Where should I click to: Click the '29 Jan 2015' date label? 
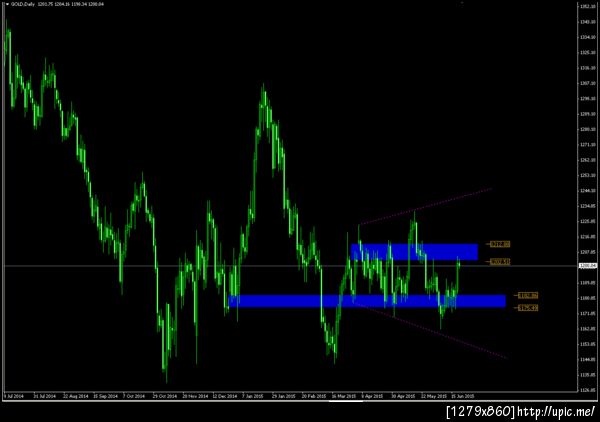(284, 396)
